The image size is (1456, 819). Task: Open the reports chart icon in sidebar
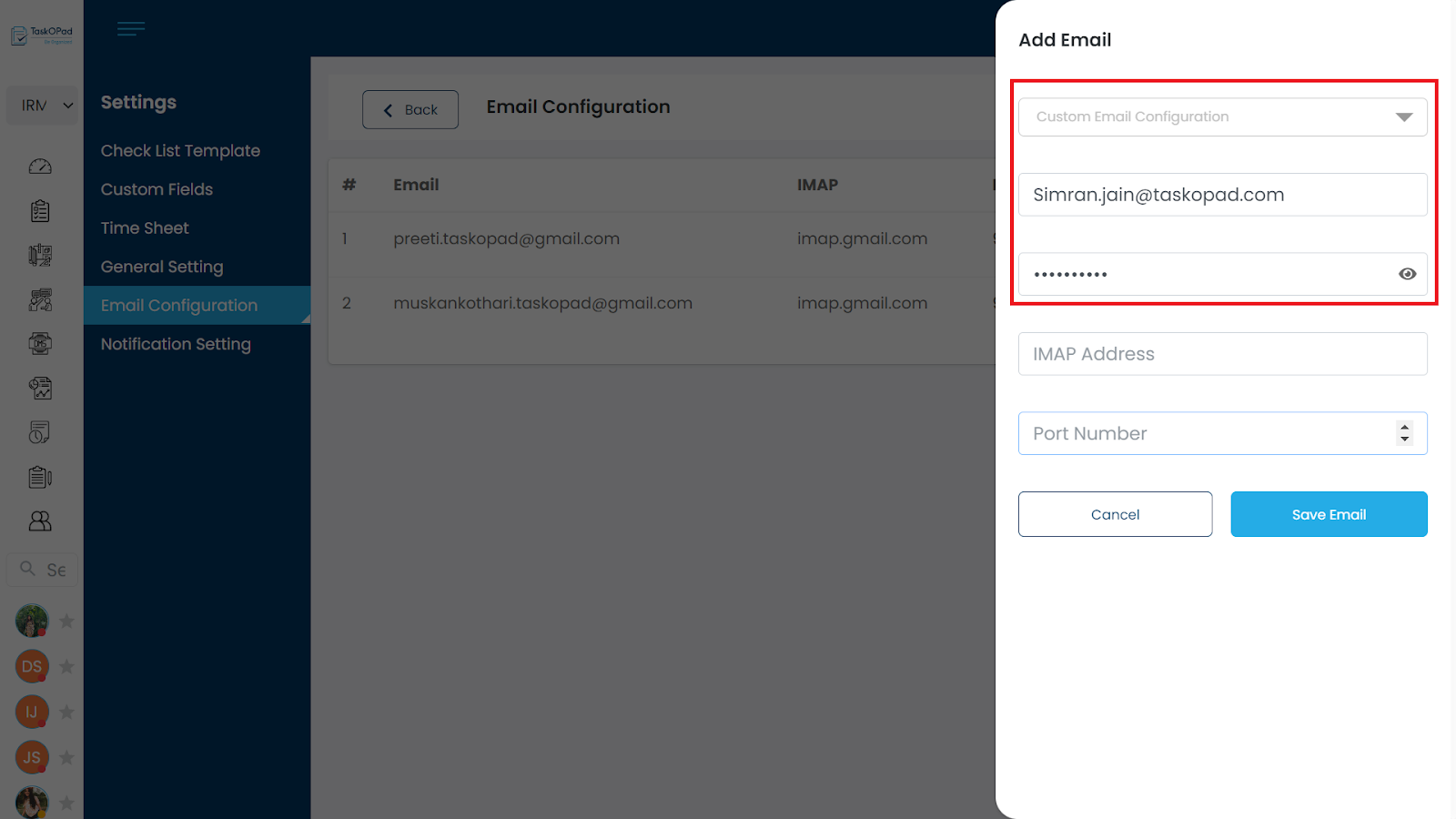click(40, 389)
